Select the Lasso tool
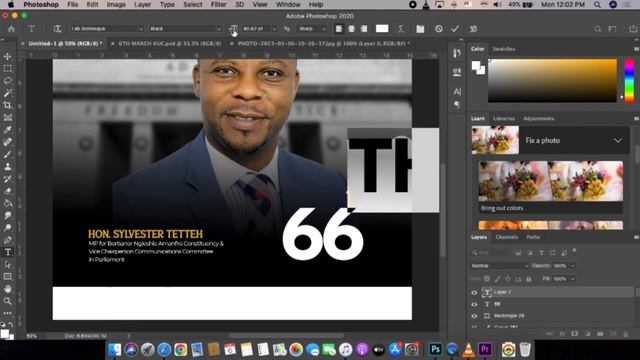Screen dimensions: 640x360 pyautogui.click(x=7, y=81)
